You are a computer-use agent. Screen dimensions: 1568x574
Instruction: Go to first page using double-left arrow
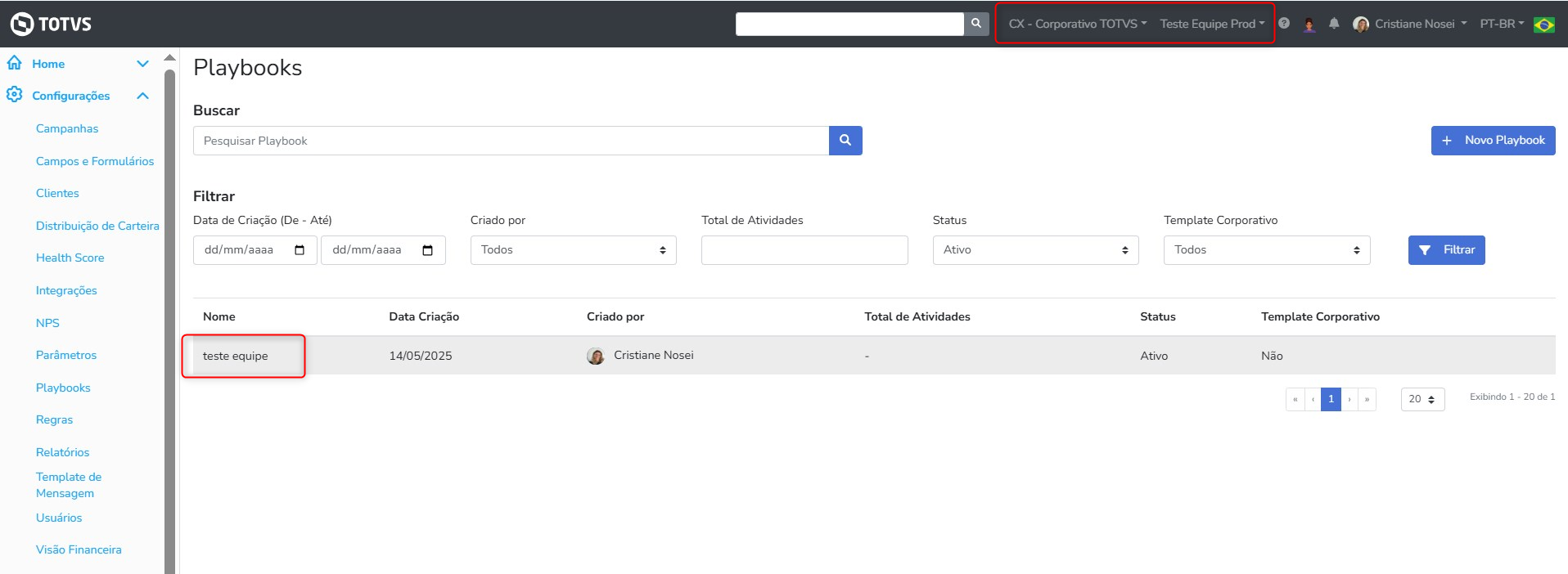coord(1295,399)
